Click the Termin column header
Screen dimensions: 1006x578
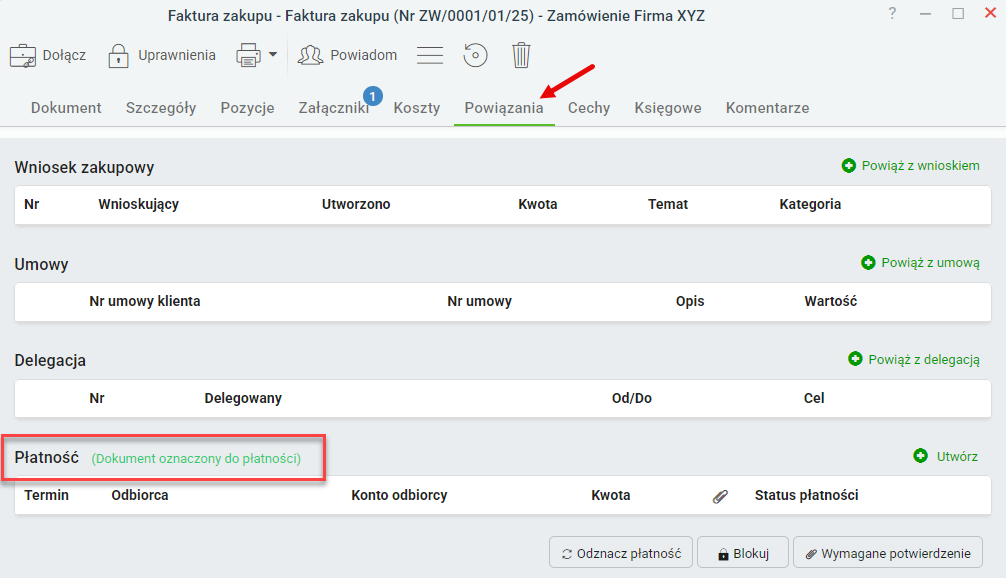[x=47, y=495]
